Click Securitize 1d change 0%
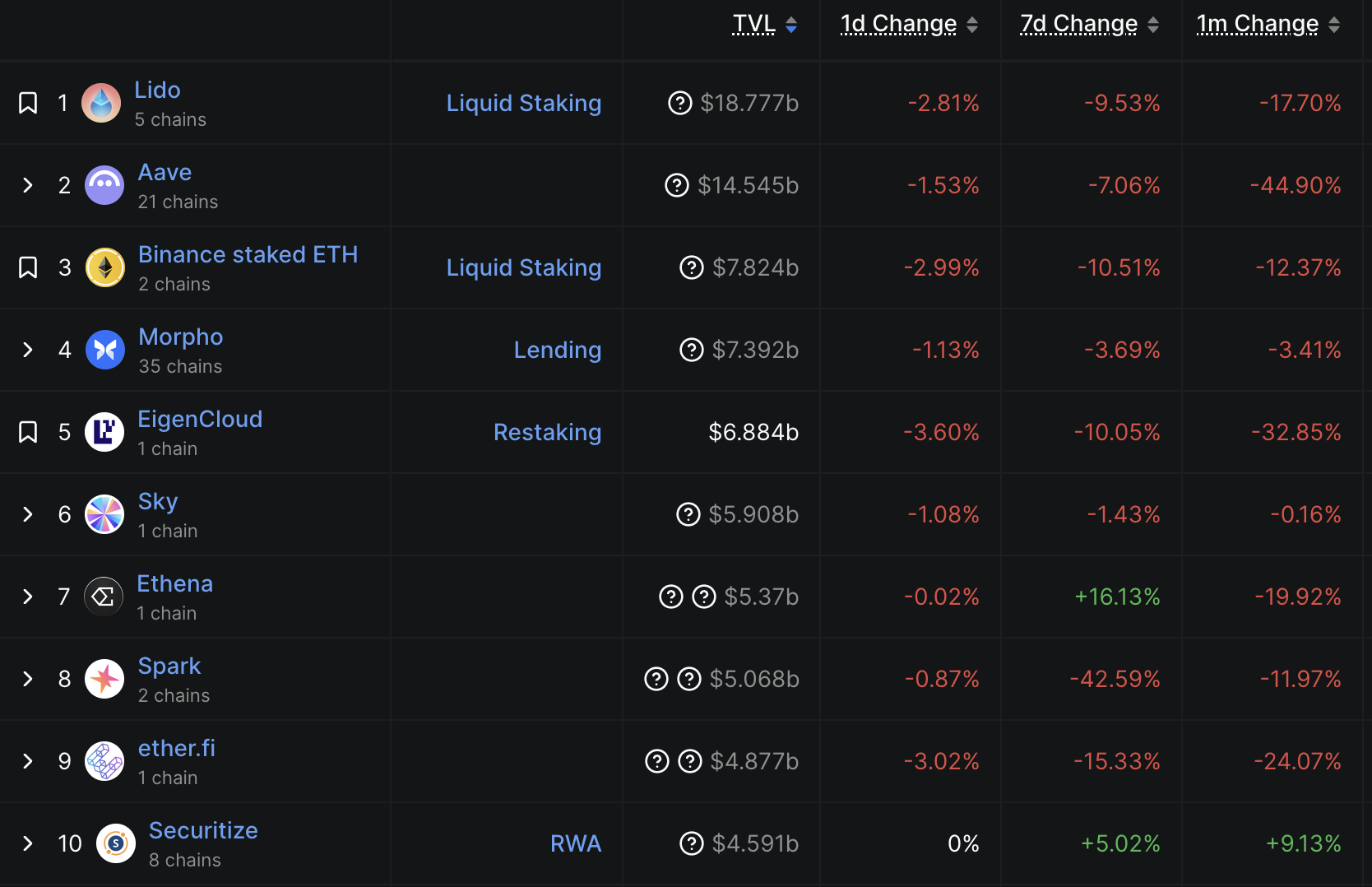Viewport: 1372px width, 887px height. pos(963,843)
